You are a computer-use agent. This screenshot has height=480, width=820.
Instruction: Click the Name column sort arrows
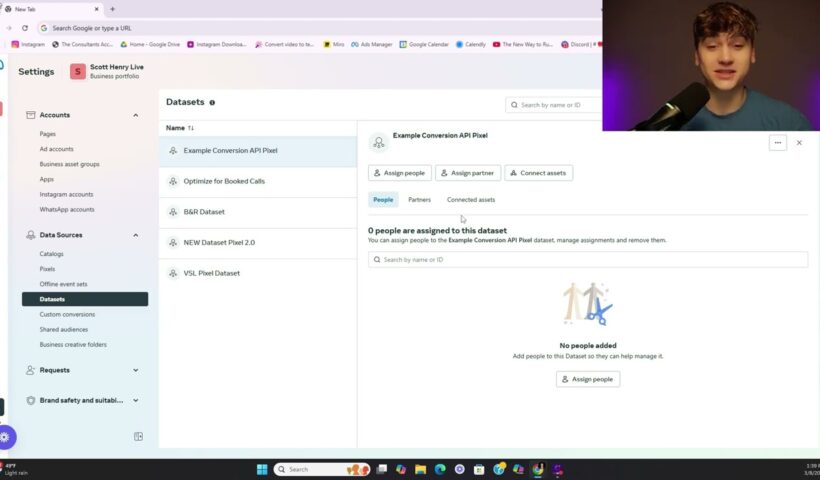191,128
